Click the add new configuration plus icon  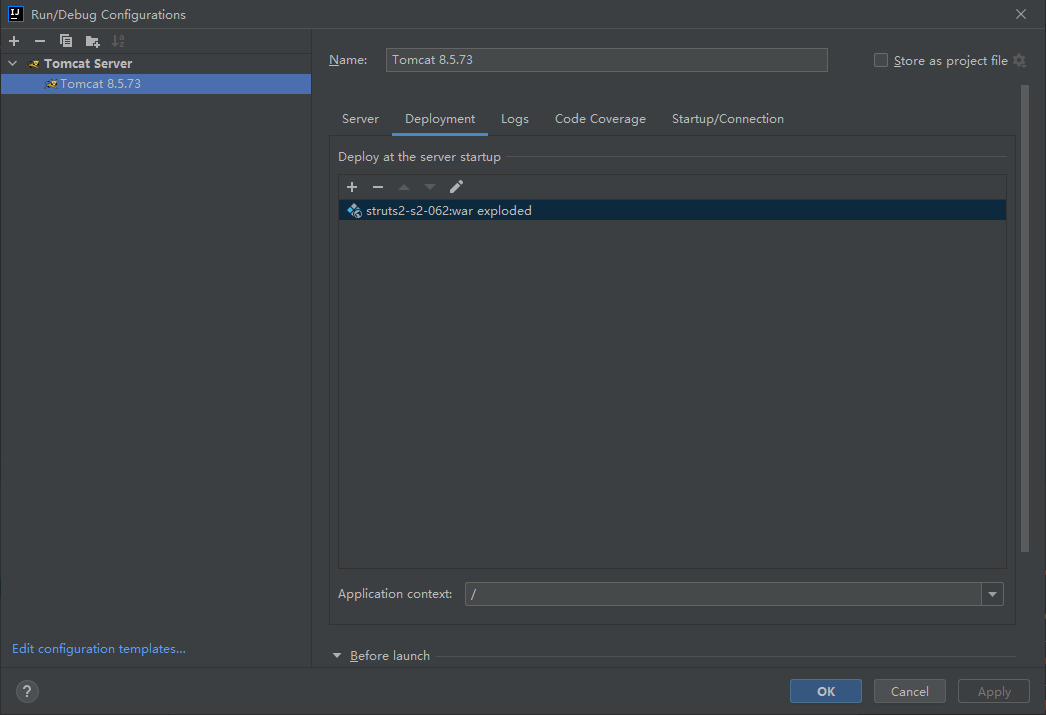click(14, 41)
